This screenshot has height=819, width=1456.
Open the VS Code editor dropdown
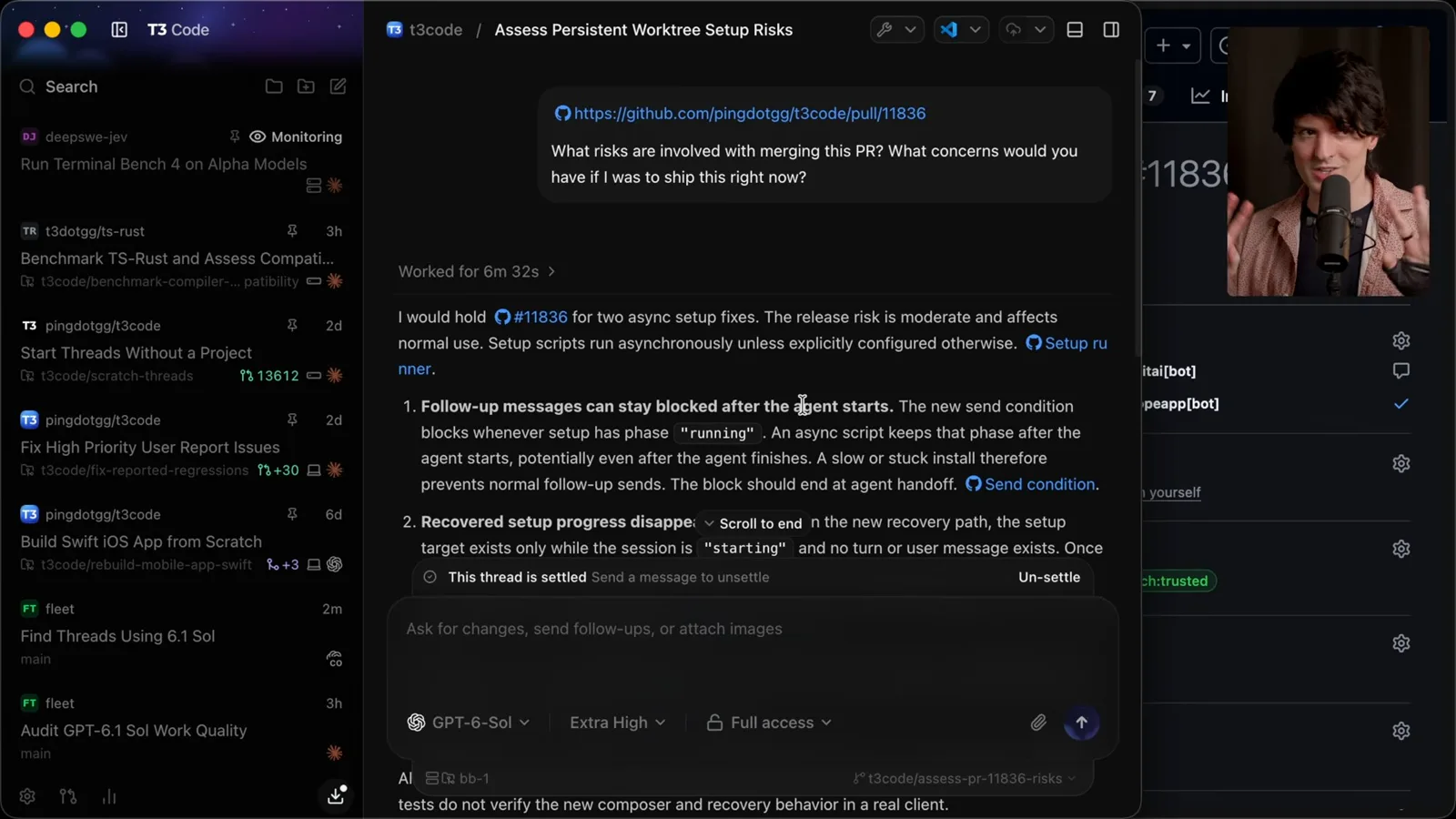[x=961, y=30]
